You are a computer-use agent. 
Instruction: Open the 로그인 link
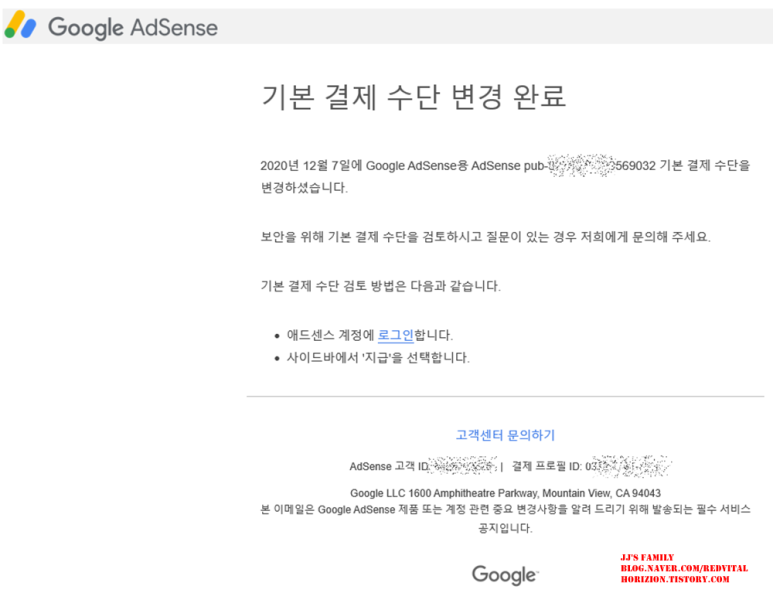coord(395,335)
